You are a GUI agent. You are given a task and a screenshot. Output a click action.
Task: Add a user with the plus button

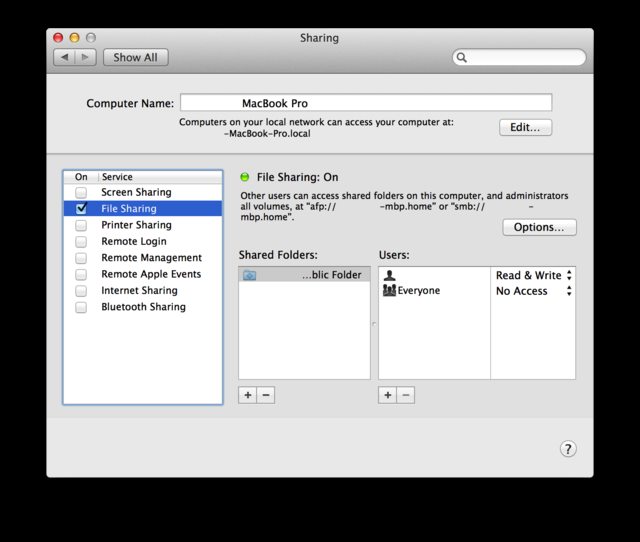[x=388, y=395]
